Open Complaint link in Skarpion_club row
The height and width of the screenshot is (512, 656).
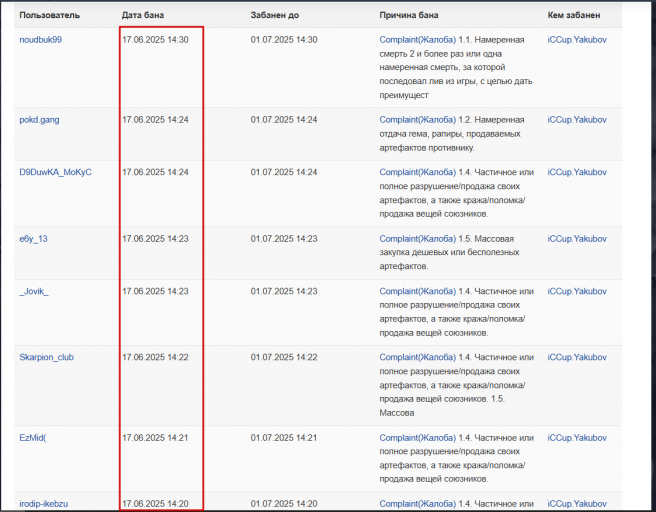point(418,357)
